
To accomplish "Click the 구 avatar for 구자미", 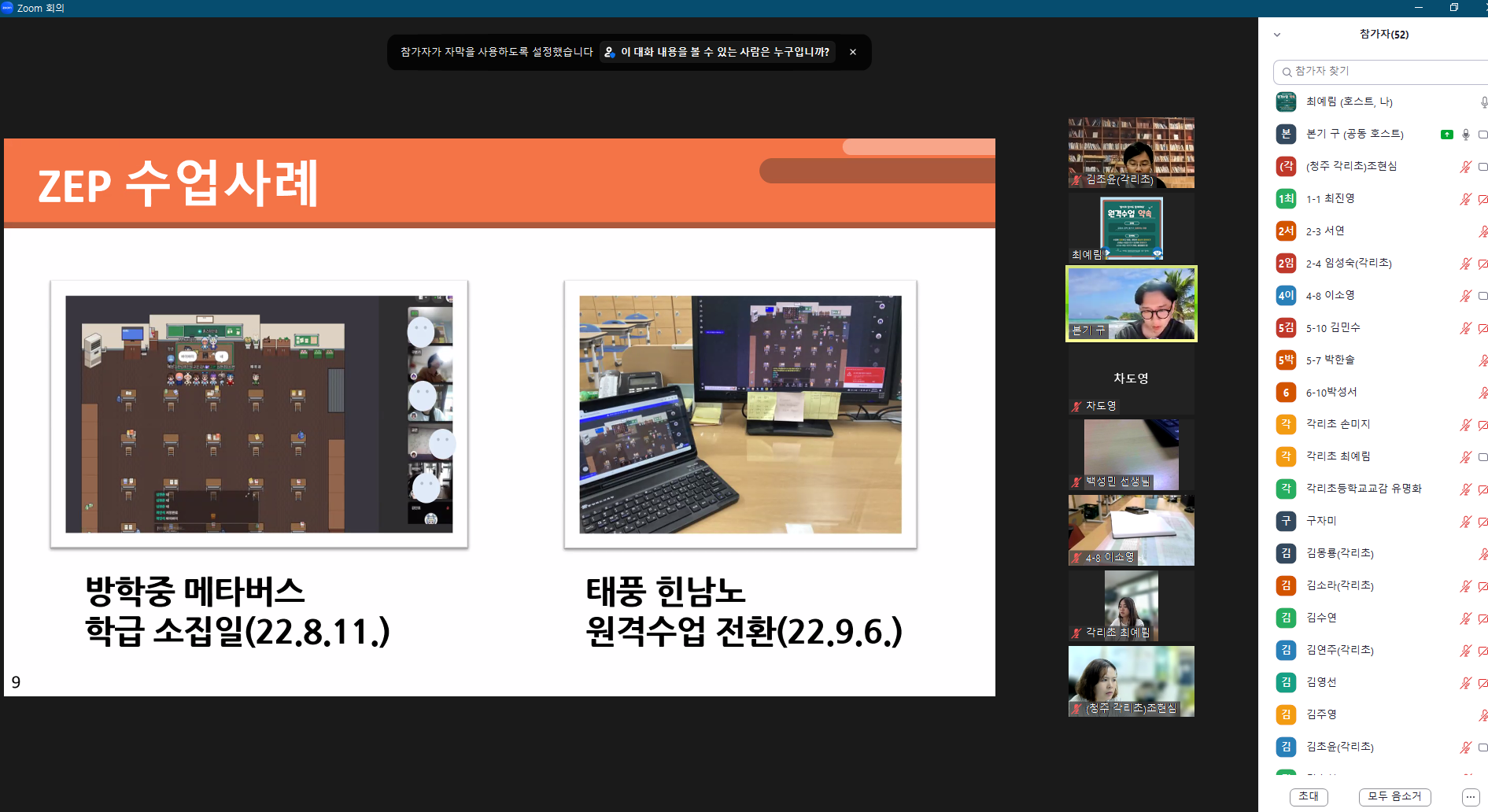I will (1286, 521).
